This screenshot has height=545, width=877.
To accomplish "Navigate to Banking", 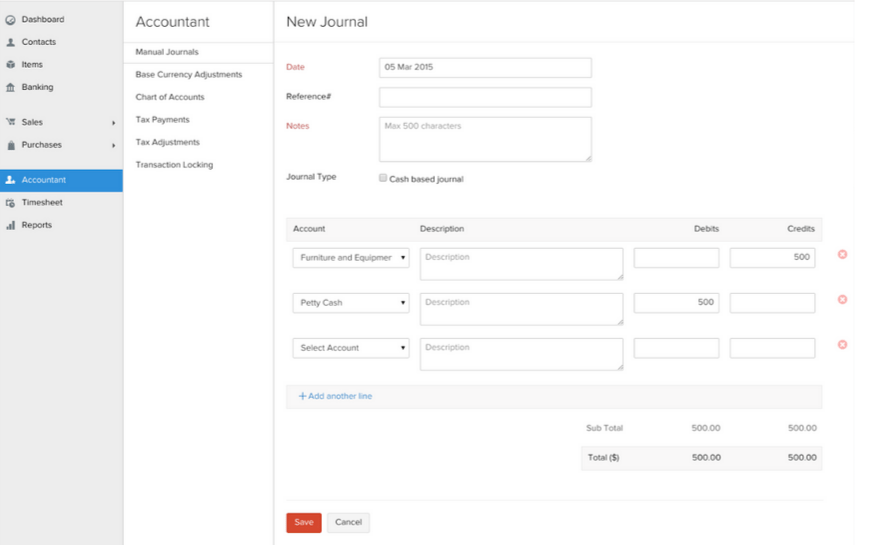I will pos(37,87).
